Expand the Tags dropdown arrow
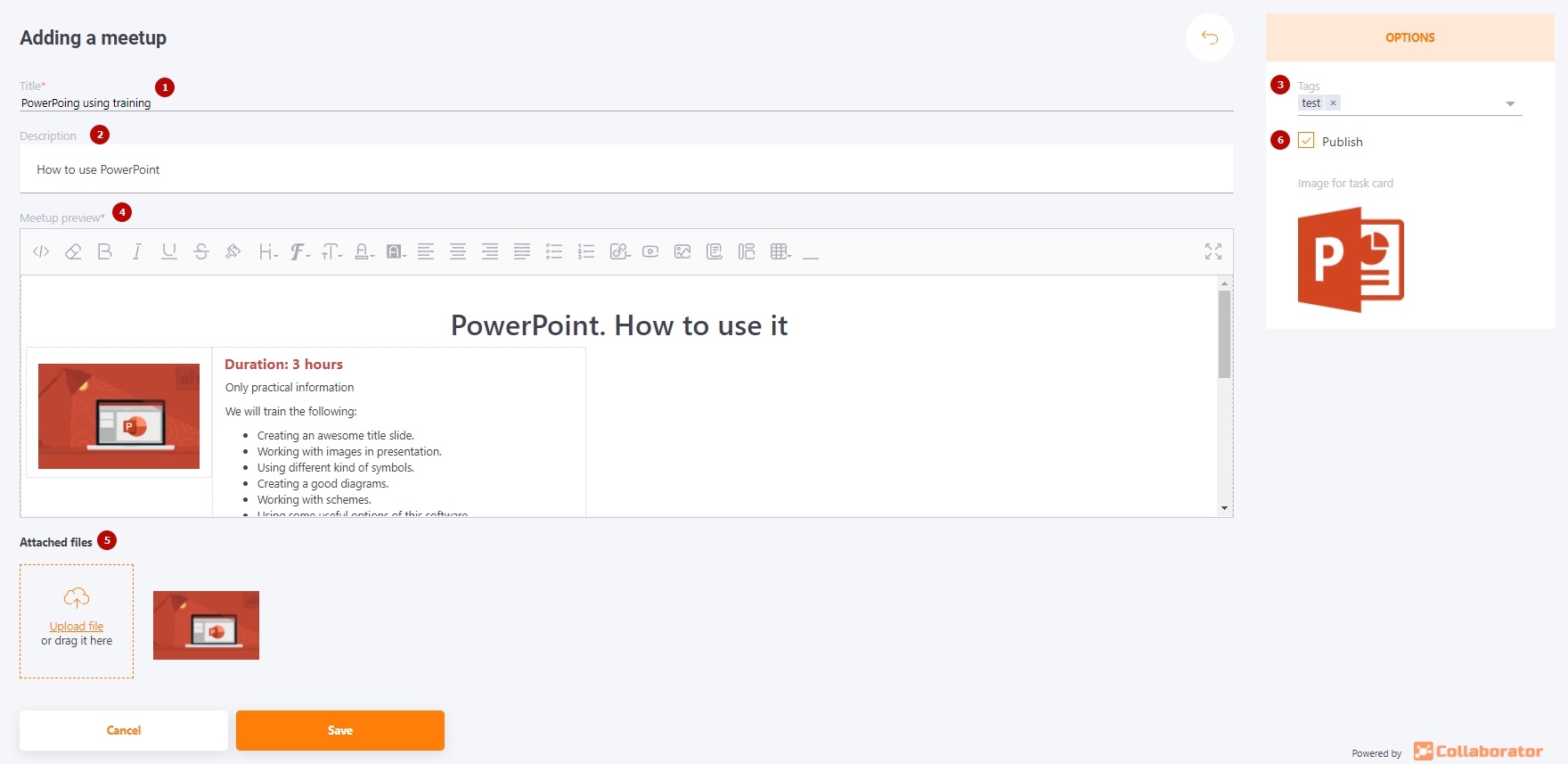The height and width of the screenshot is (764, 1568). (x=1510, y=104)
